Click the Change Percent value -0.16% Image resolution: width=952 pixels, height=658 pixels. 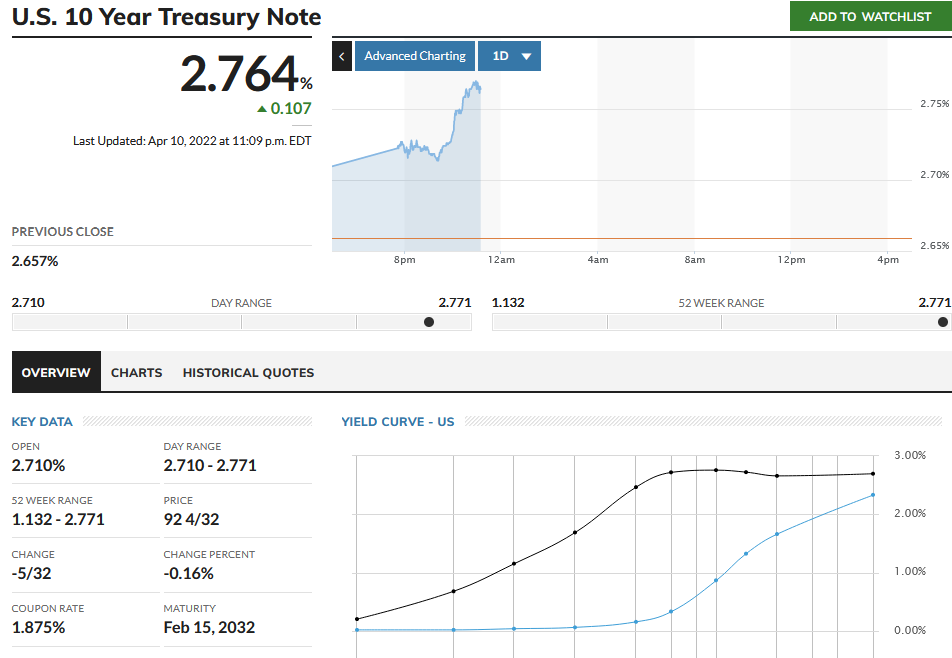point(189,574)
